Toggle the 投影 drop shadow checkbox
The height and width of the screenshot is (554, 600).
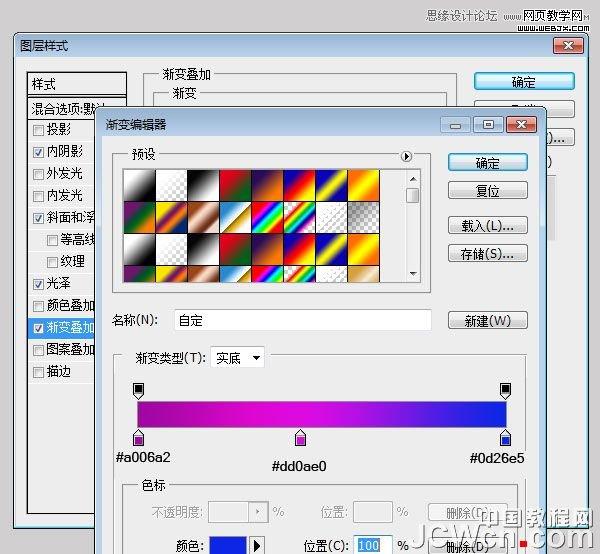[x=38, y=130]
